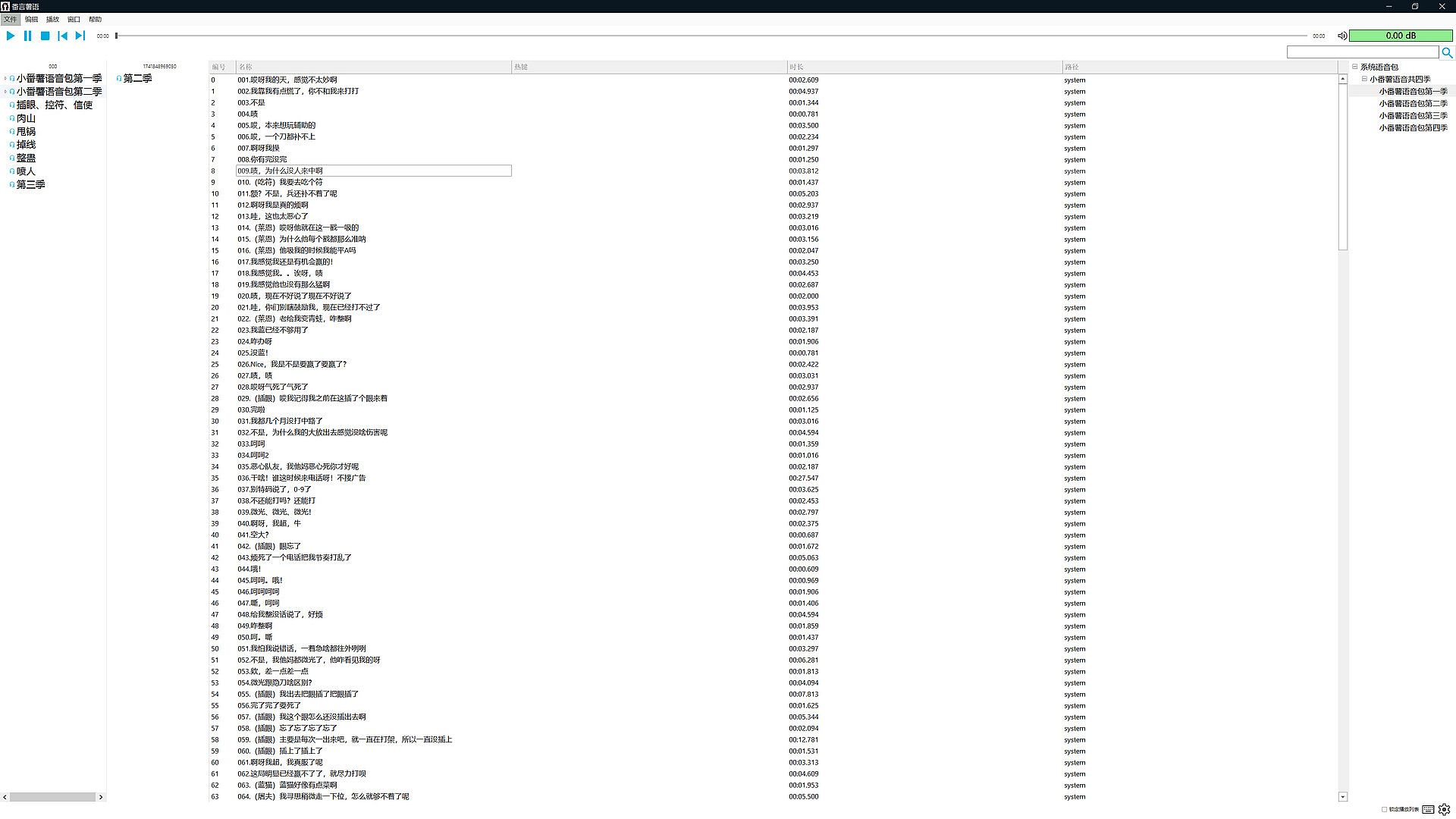Enable the 锁定播放列表 checkbox
The image size is (1456, 819).
click(x=1384, y=809)
